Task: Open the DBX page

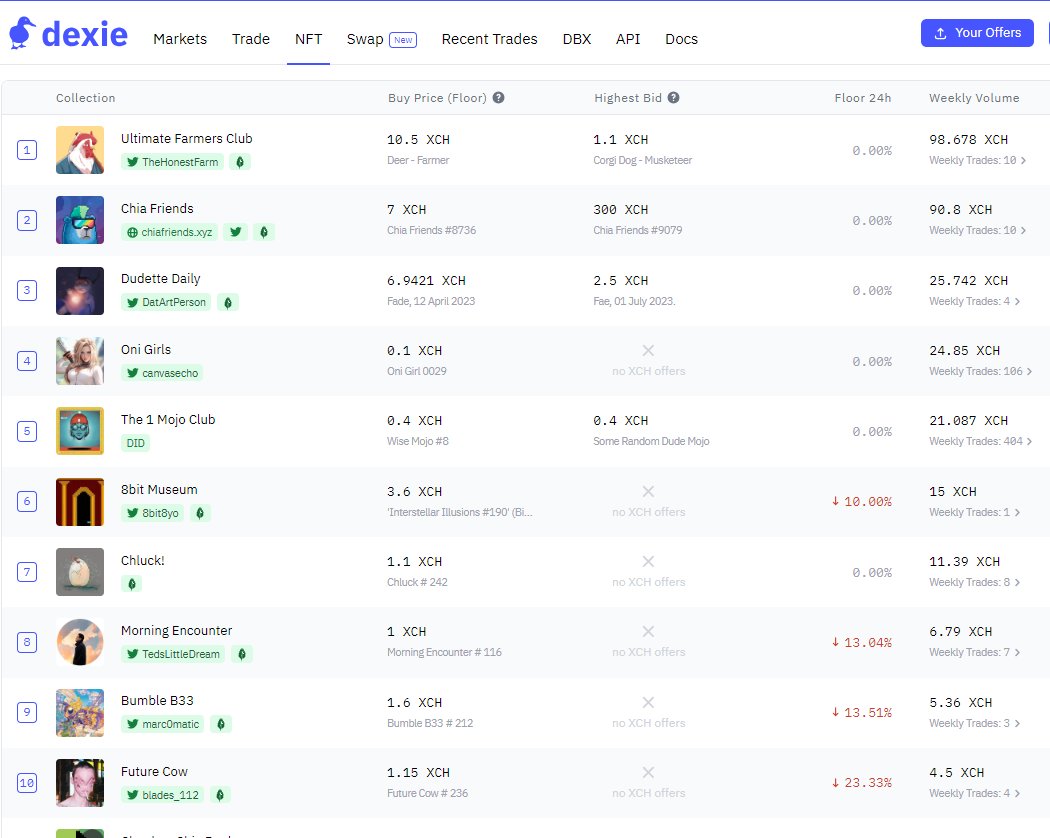Action: click(577, 39)
